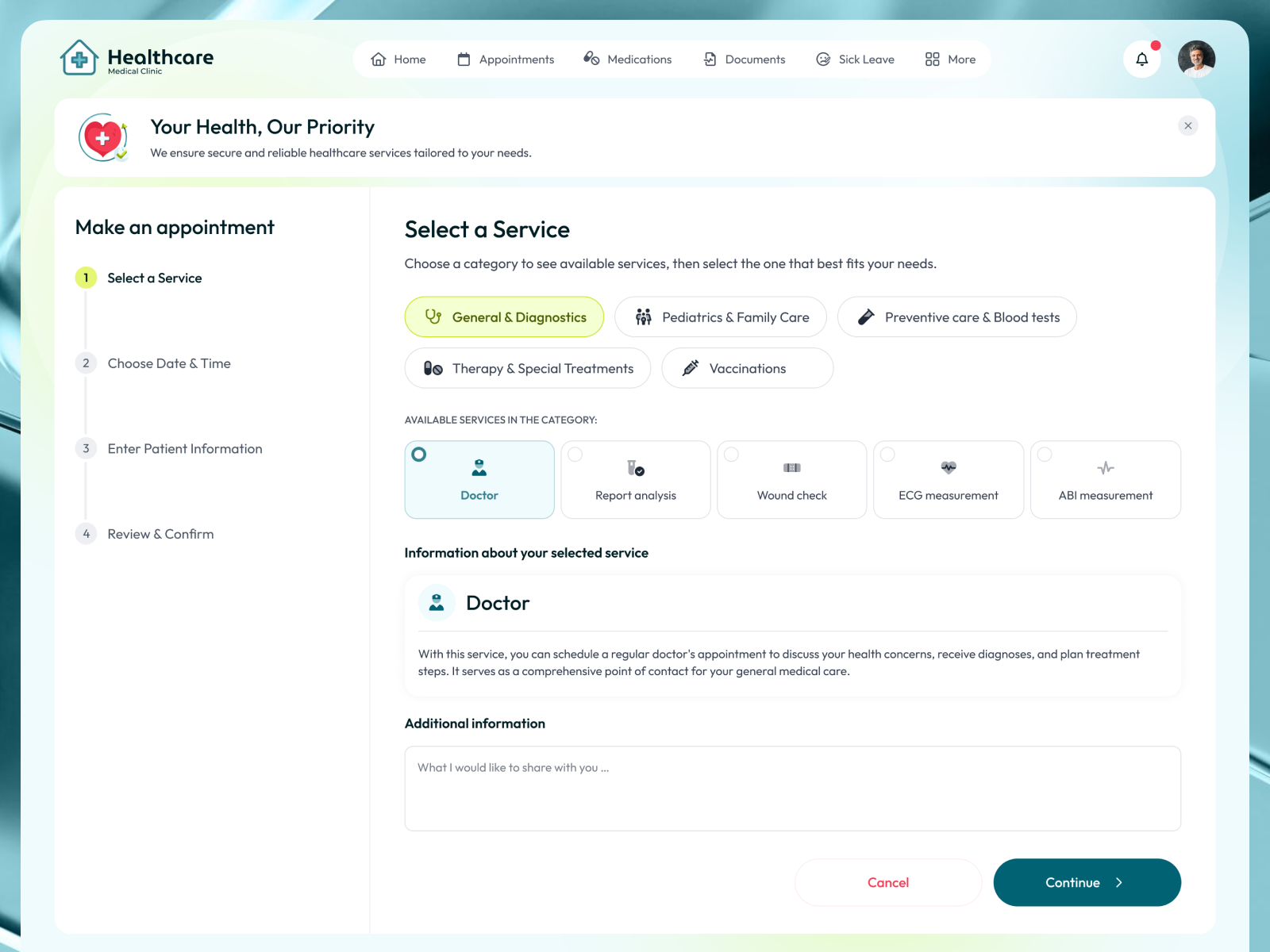
Task: Choose the ABI measurement service option
Action: tap(1105, 480)
